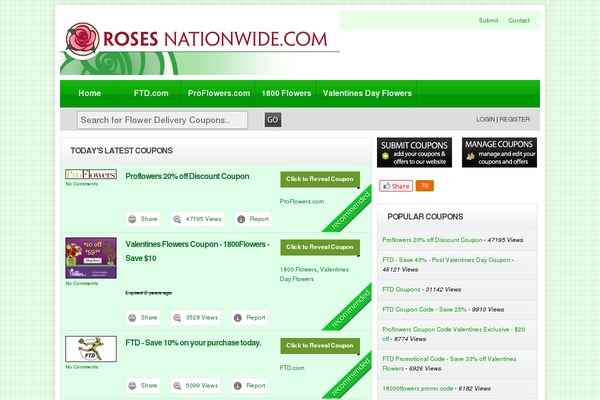
Task: Click FTD.com category link under third coupon
Action: pyautogui.click(x=292, y=368)
